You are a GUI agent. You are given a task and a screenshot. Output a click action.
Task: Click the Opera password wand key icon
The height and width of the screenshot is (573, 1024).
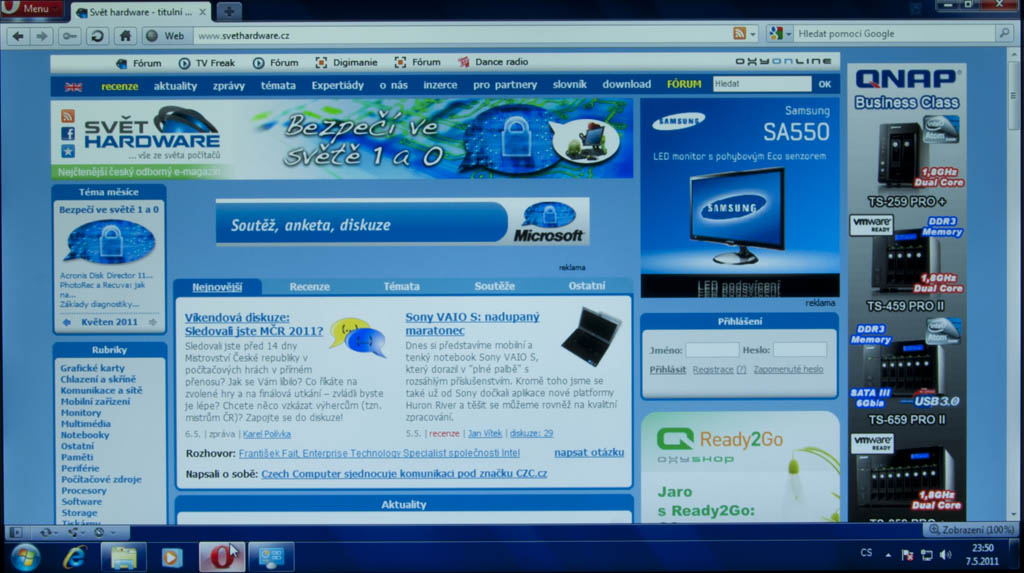click(x=69, y=35)
